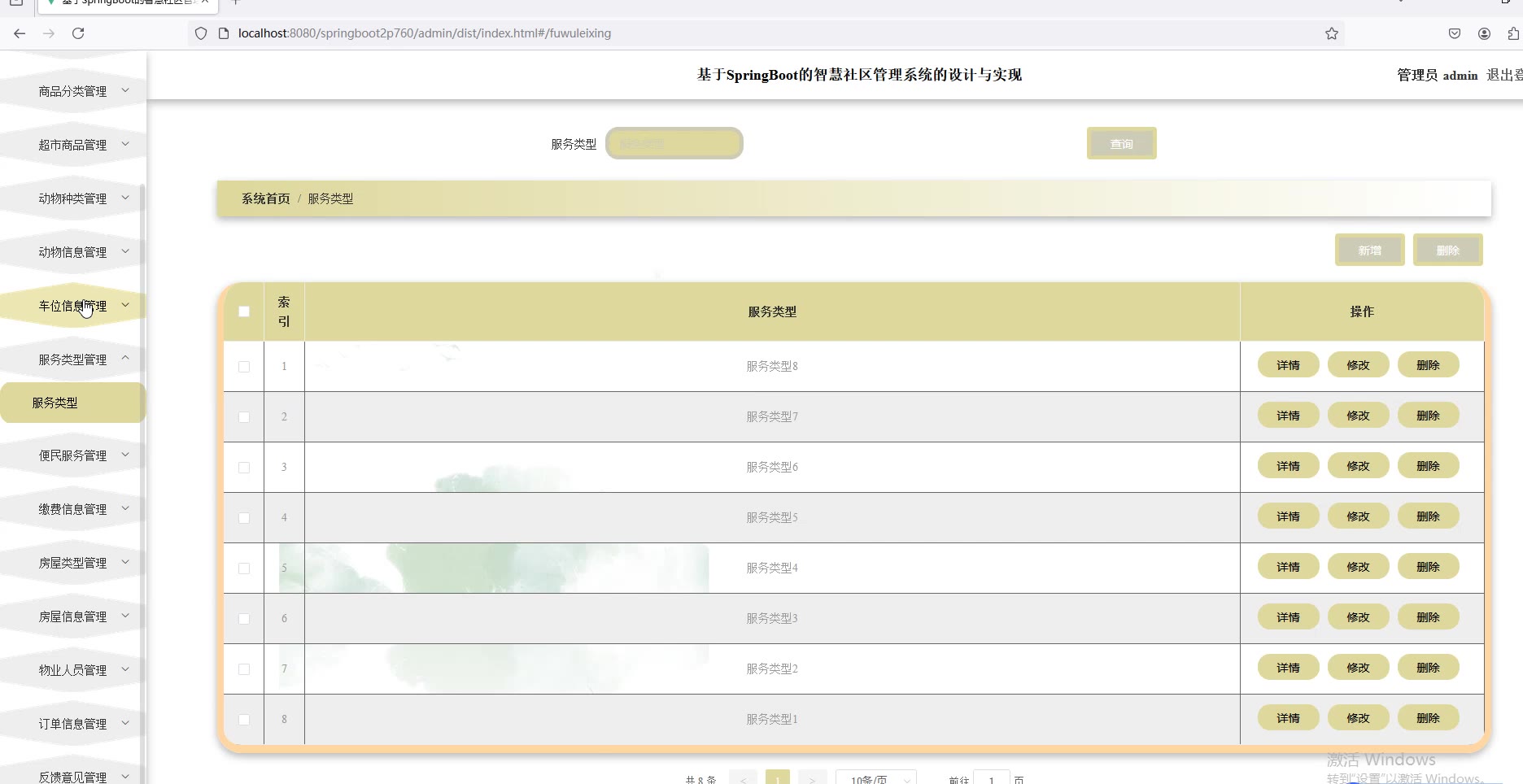
Task: Check the box for row 服务类型5
Action: pyautogui.click(x=244, y=518)
